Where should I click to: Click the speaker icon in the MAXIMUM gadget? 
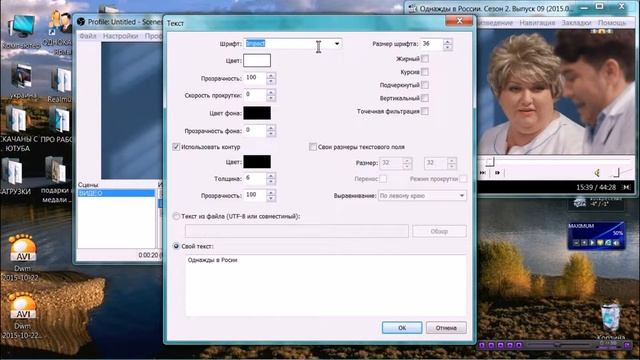tap(616, 243)
